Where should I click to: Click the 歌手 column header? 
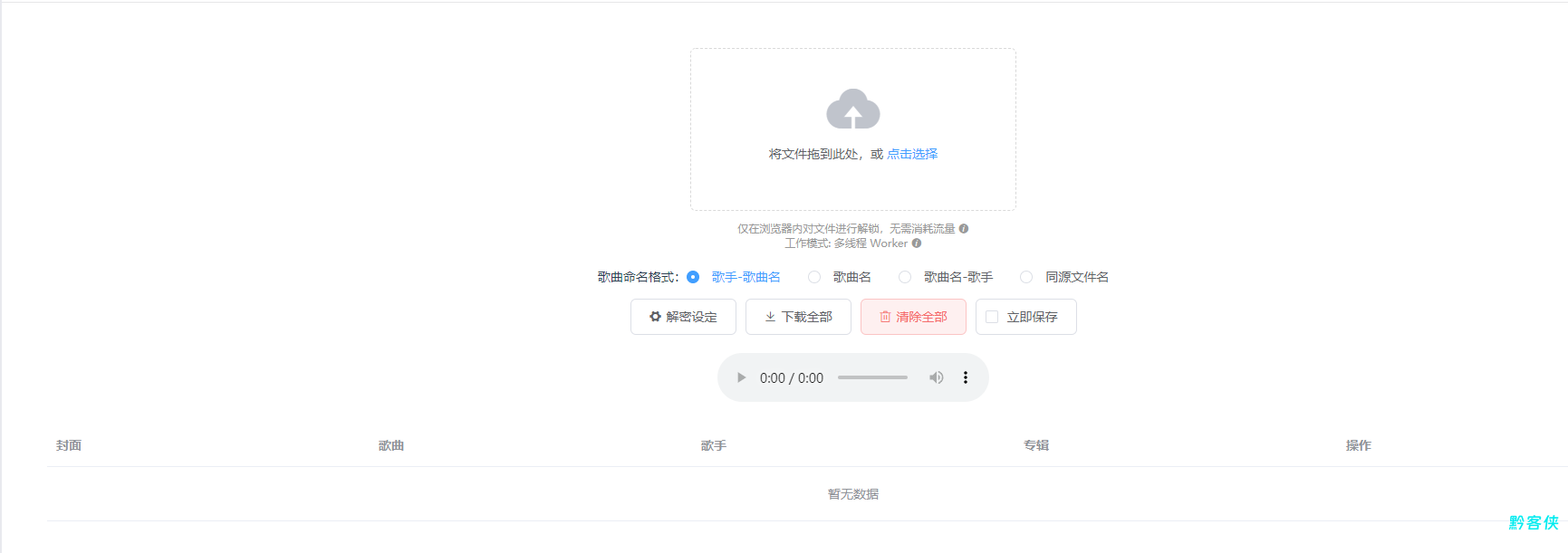[714, 445]
